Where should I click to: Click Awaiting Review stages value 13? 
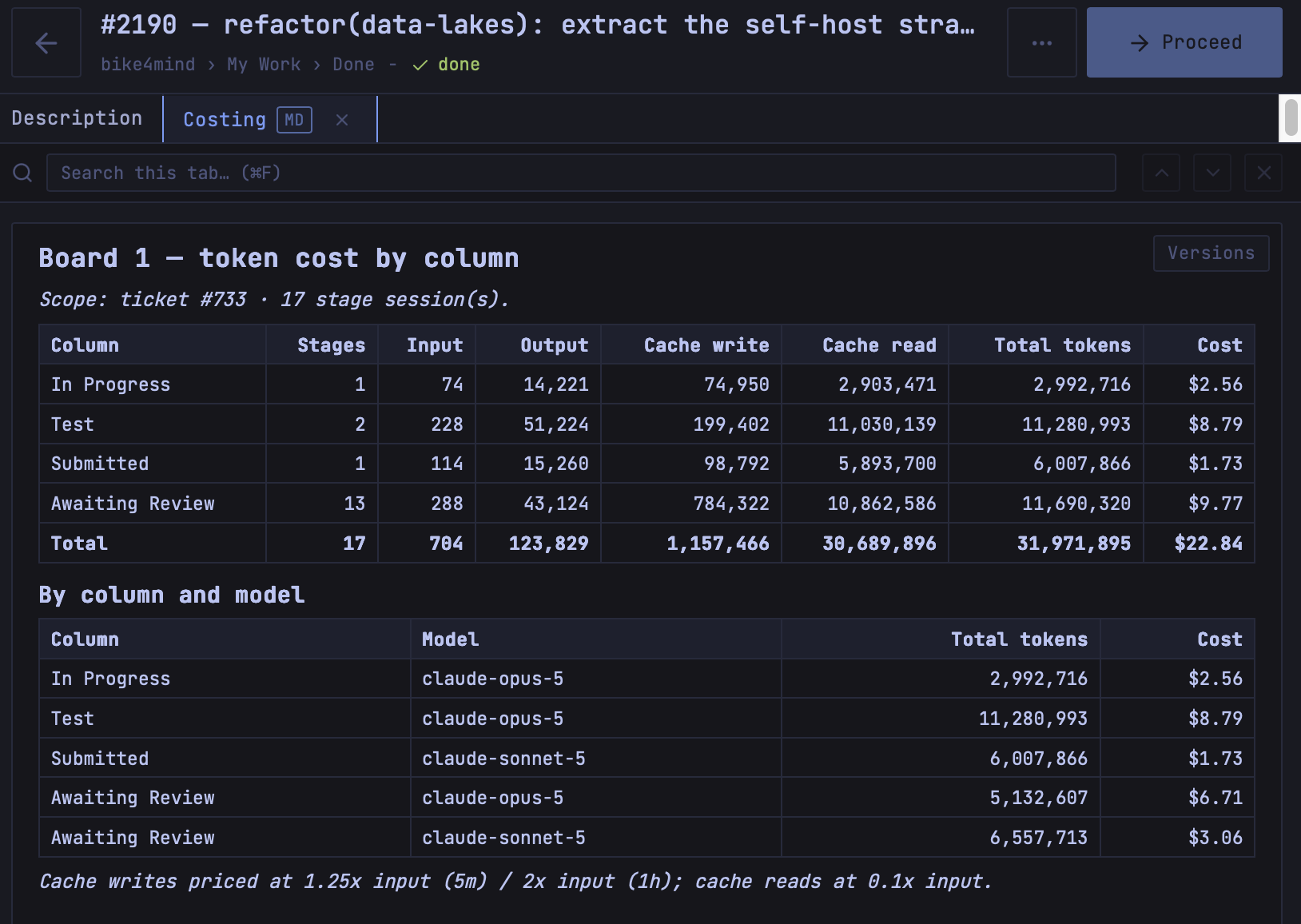pos(354,504)
